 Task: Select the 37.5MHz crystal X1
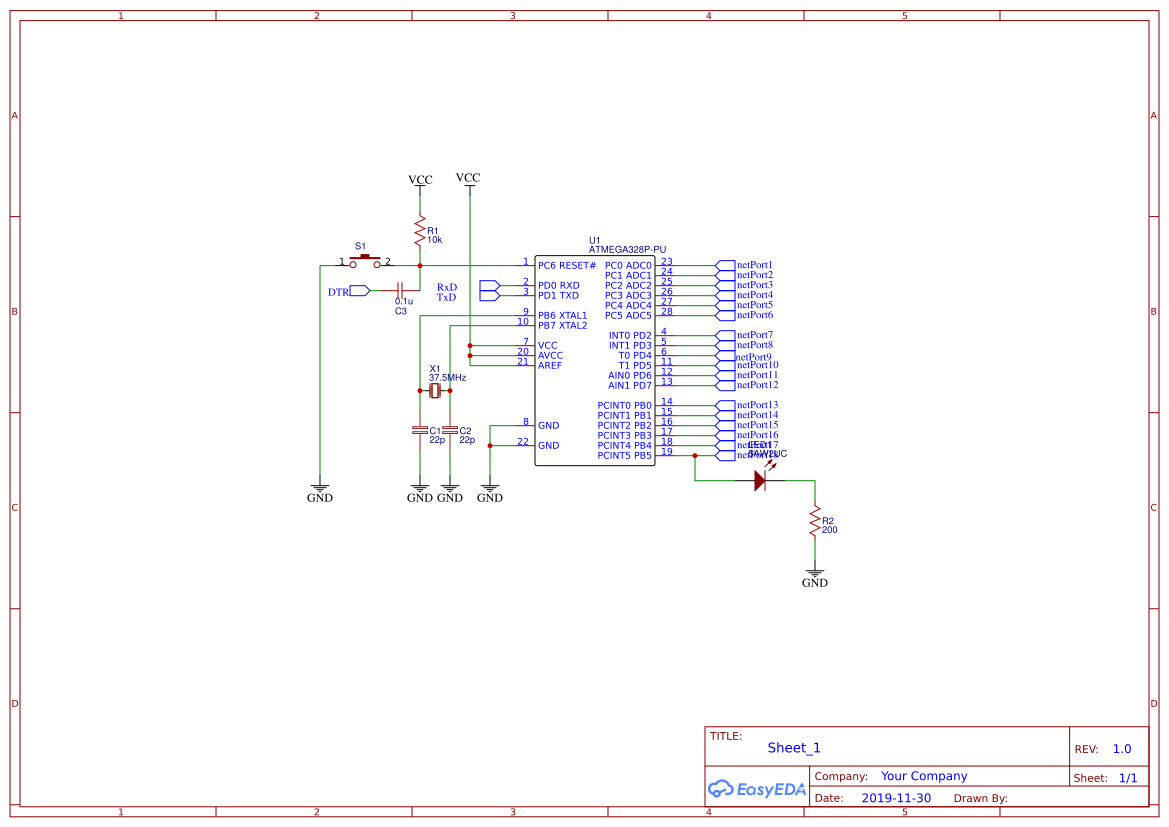(x=434, y=391)
